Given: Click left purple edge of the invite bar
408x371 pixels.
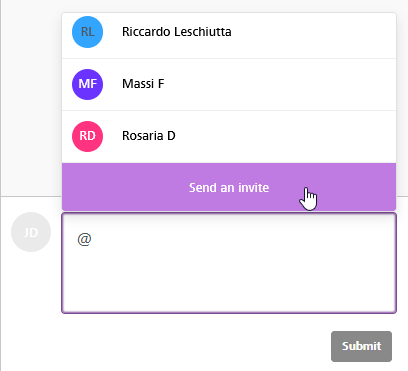Looking at the screenshot, I should [x=65, y=187].
